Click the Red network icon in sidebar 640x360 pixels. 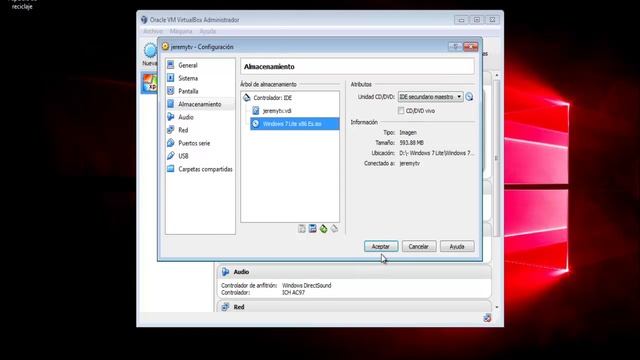171,130
